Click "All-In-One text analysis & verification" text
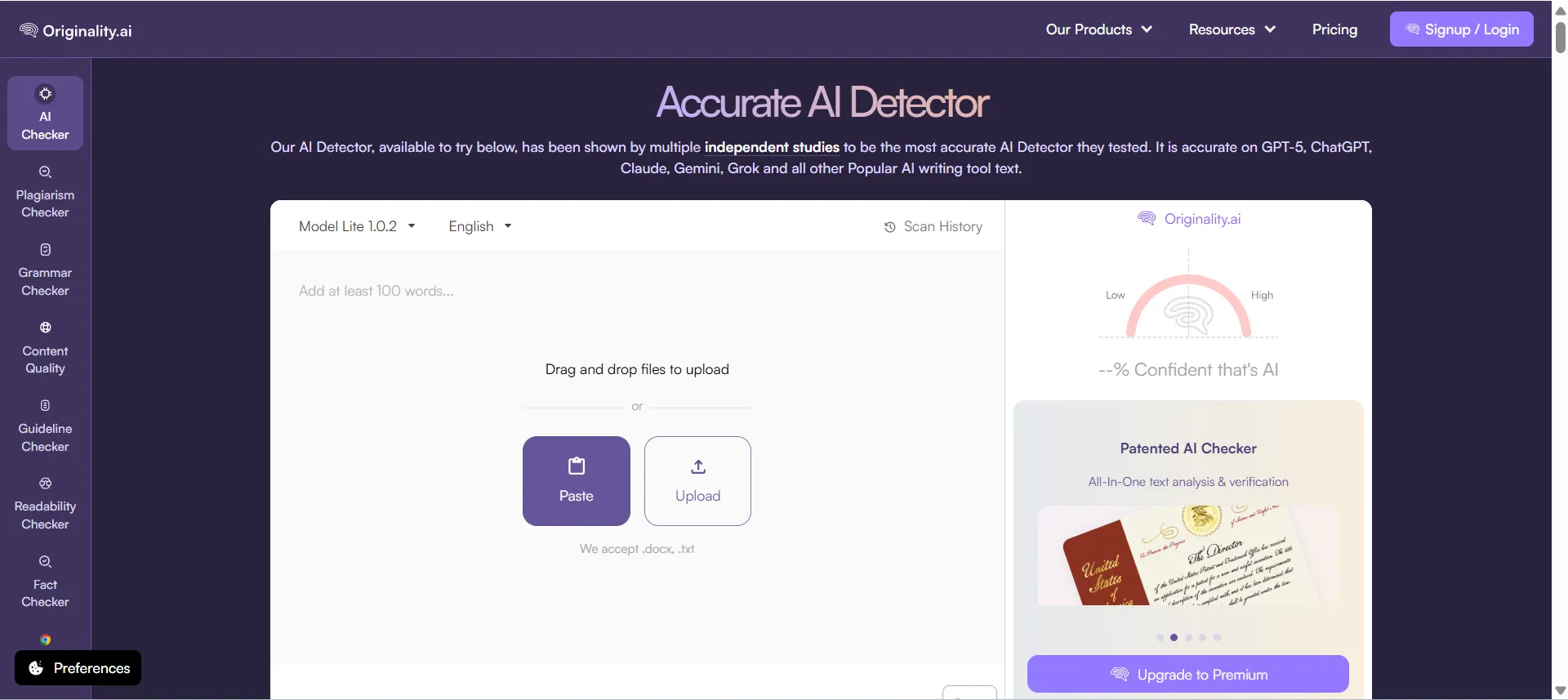This screenshot has width=1568, height=700. pos(1188,482)
